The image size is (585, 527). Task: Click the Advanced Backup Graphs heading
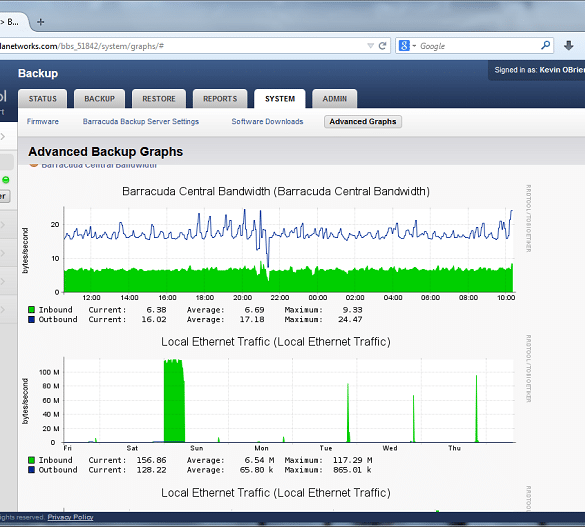pyautogui.click(x=106, y=152)
